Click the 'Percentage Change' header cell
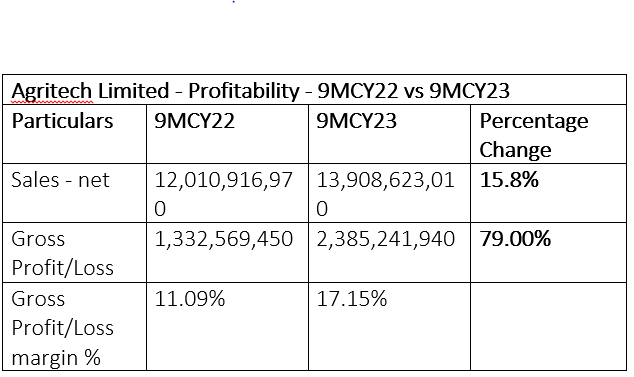This screenshot has height=377, width=634. pyautogui.click(x=549, y=134)
